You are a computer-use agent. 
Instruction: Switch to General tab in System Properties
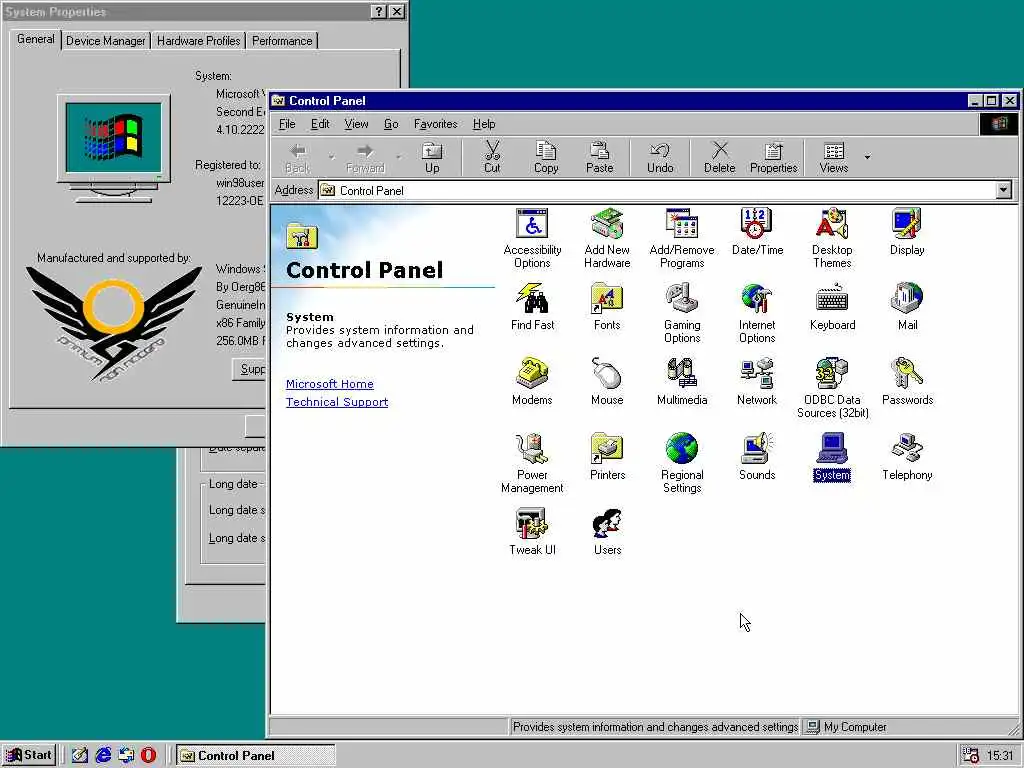pos(36,39)
